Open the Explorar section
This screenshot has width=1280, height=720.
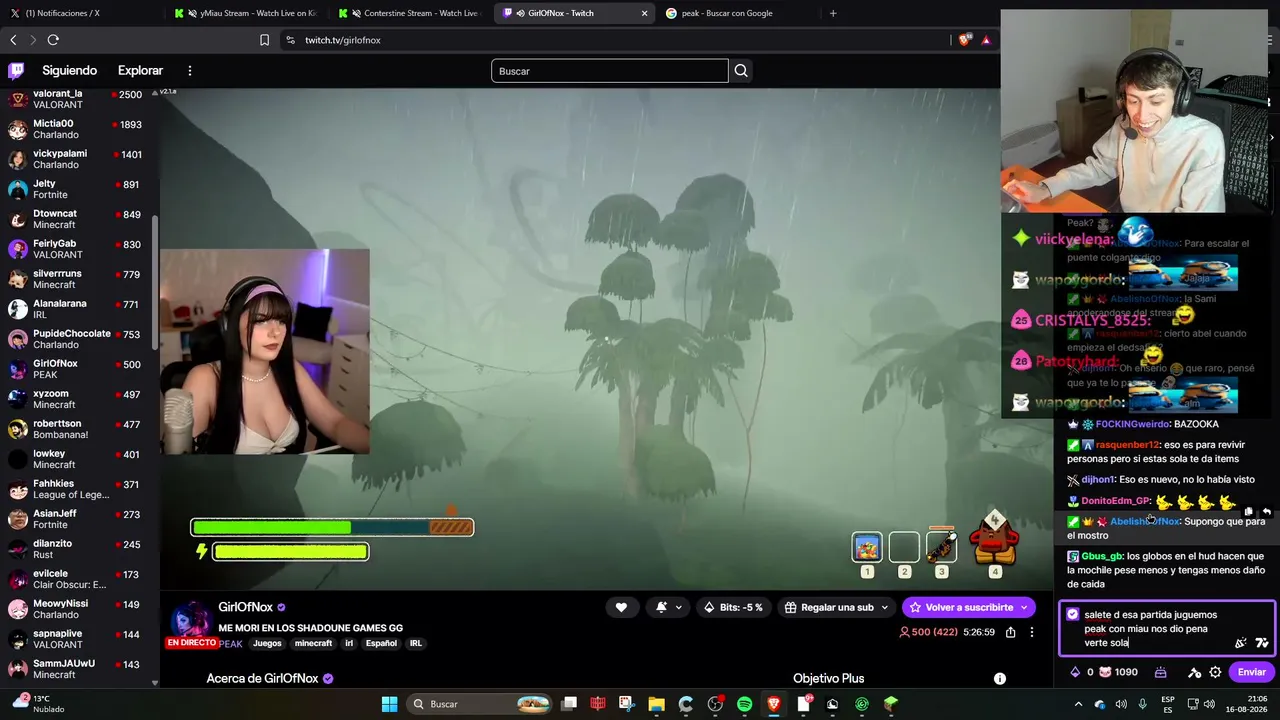pyautogui.click(x=140, y=71)
